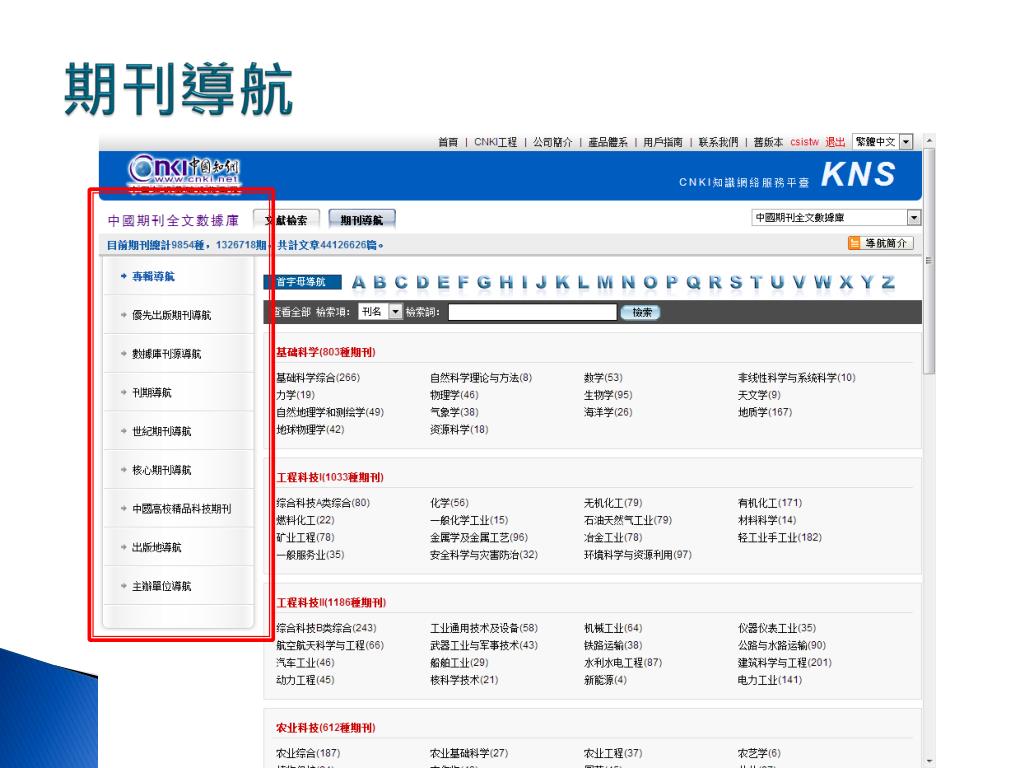The image size is (1024, 768).
Task: Select 核心期刊導航 in the sidebar
Action: [x=161, y=470]
